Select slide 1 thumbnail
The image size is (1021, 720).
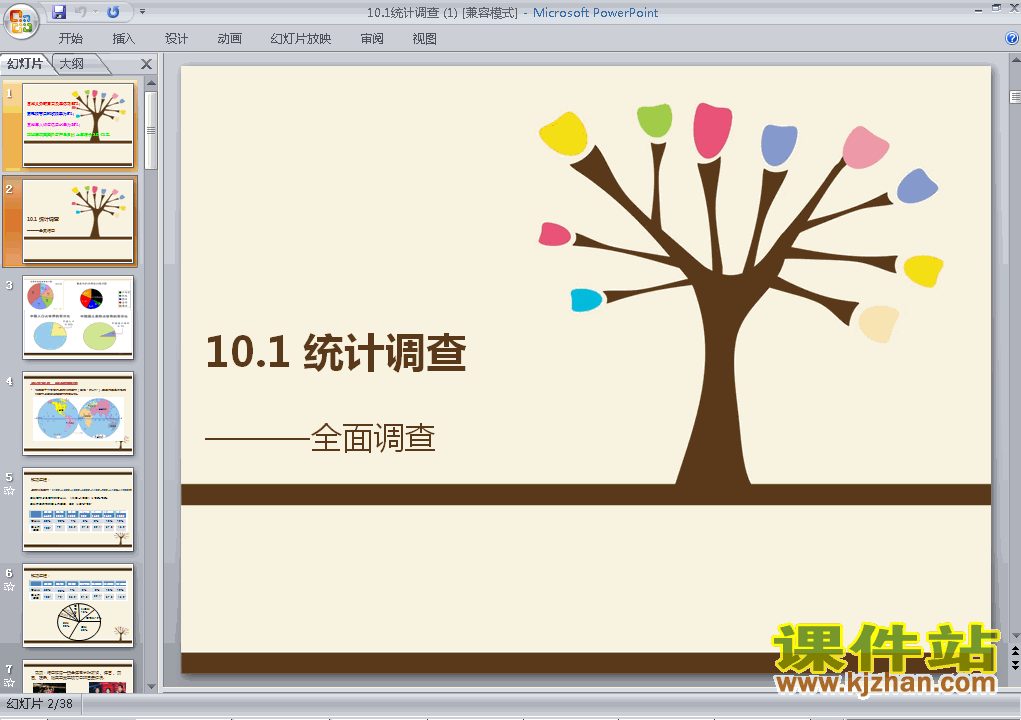pos(78,125)
